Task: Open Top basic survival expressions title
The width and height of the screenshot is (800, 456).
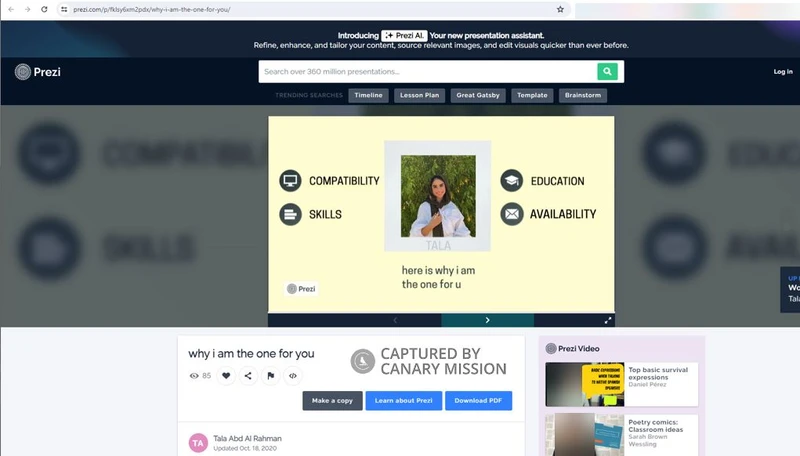Action: click(658, 373)
